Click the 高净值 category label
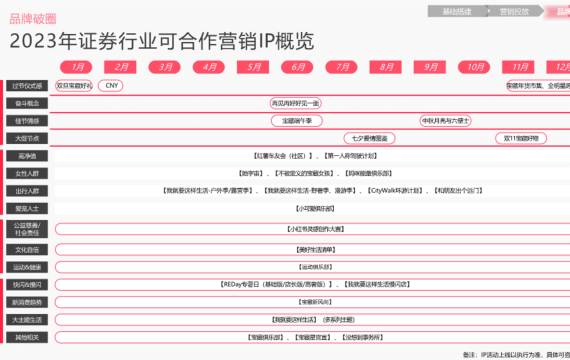This screenshot has width=570, height=360. (x=27, y=156)
